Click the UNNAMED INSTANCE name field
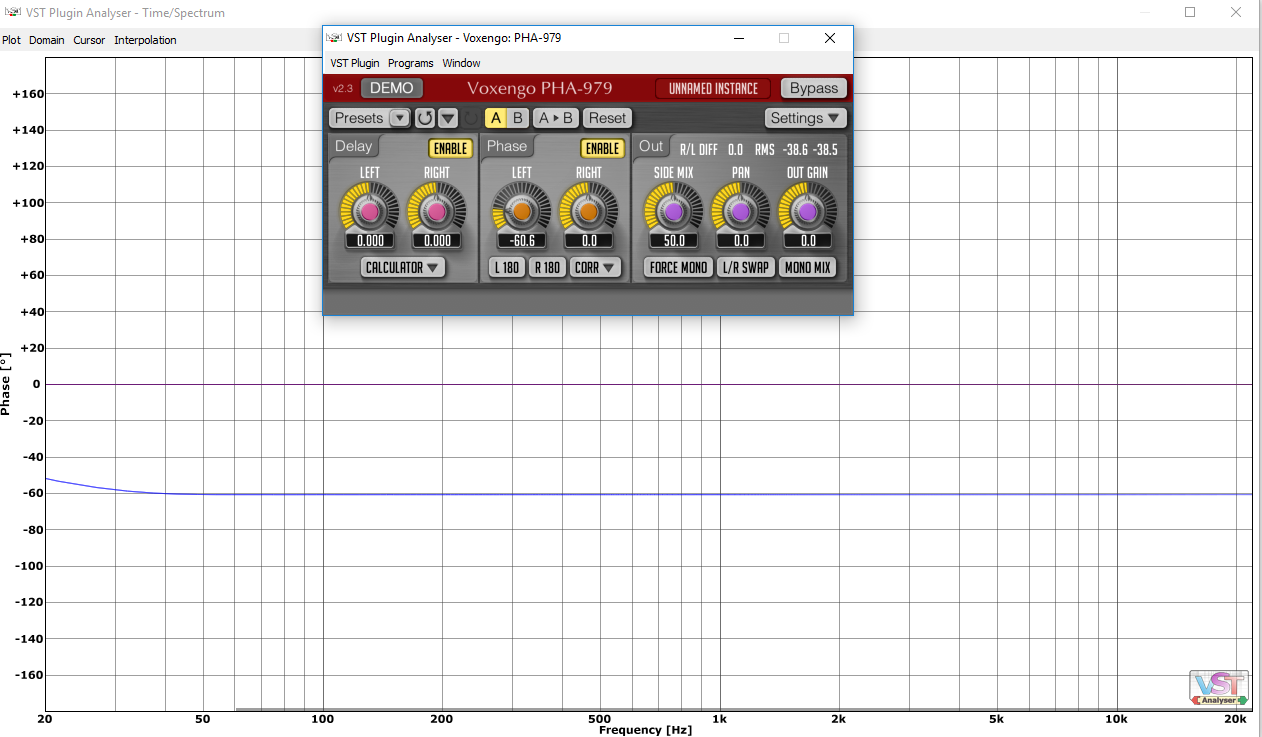 click(x=713, y=88)
